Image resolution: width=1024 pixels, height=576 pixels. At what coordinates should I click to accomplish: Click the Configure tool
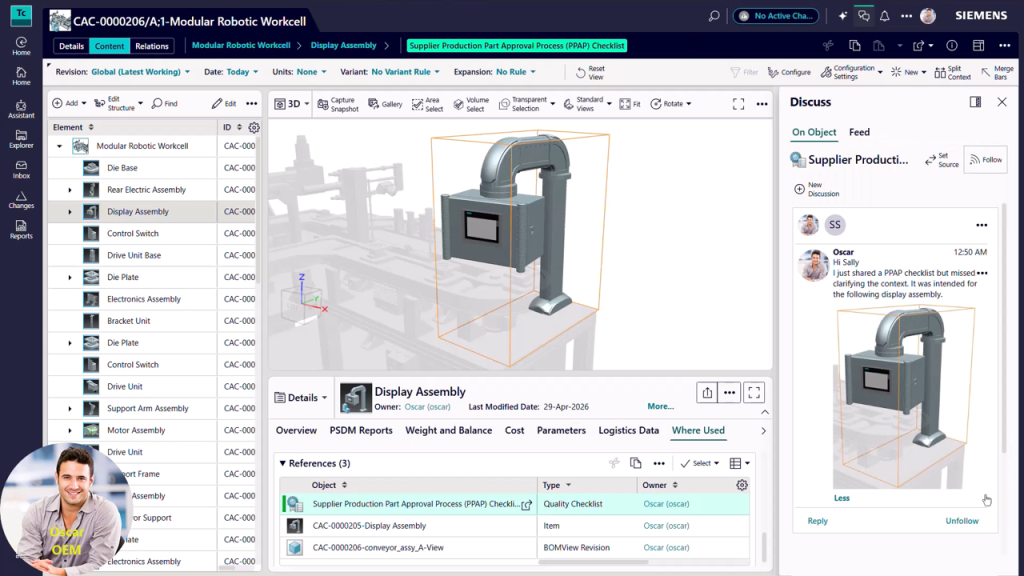tap(790, 72)
